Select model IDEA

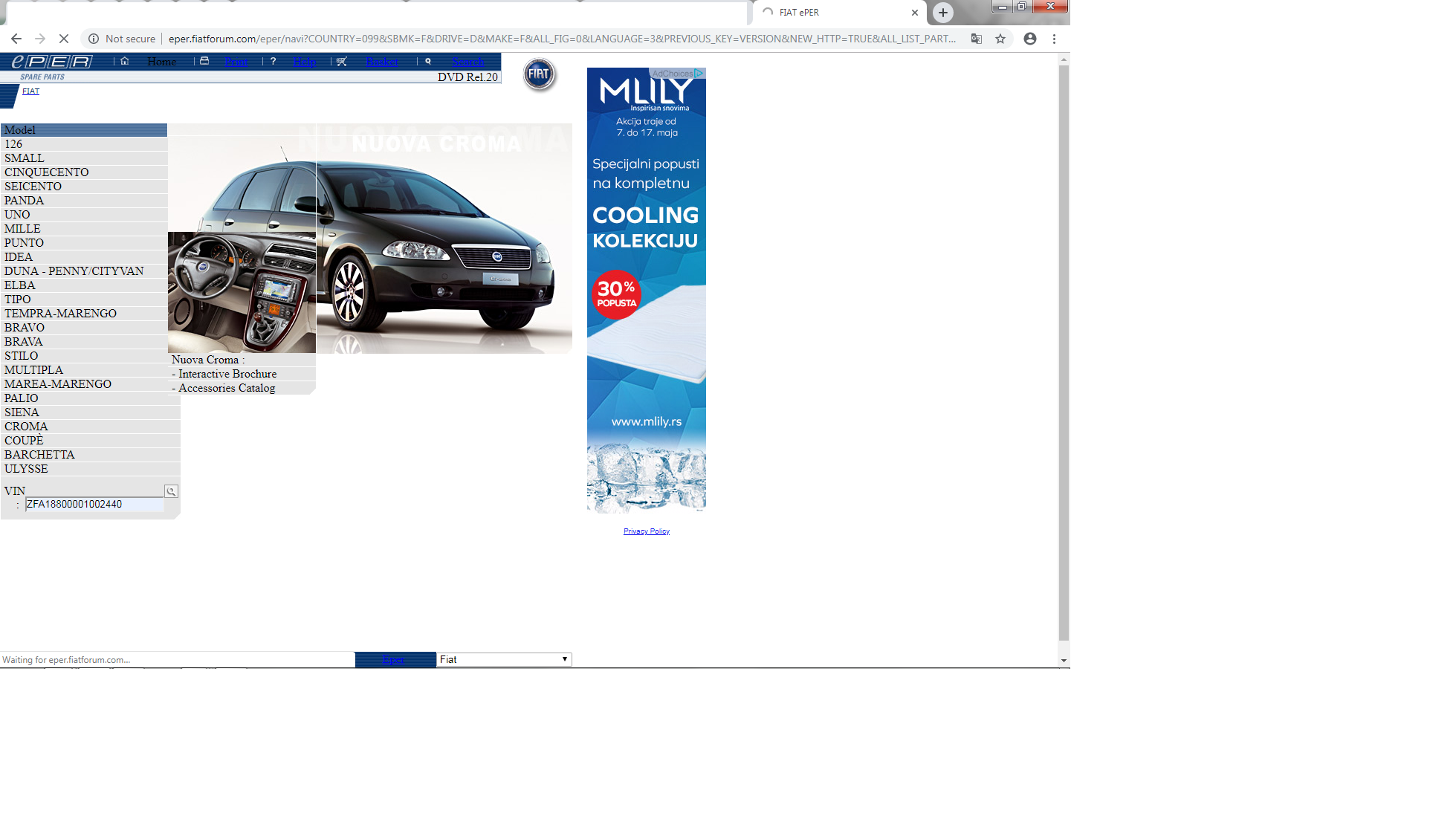[84, 257]
